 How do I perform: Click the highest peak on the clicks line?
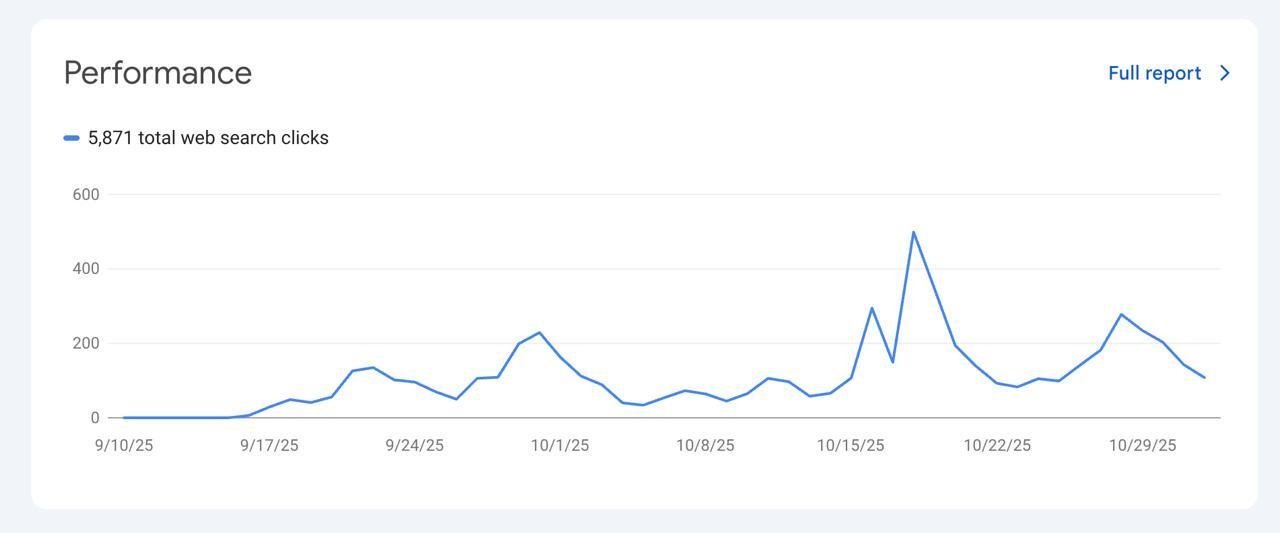(913, 232)
